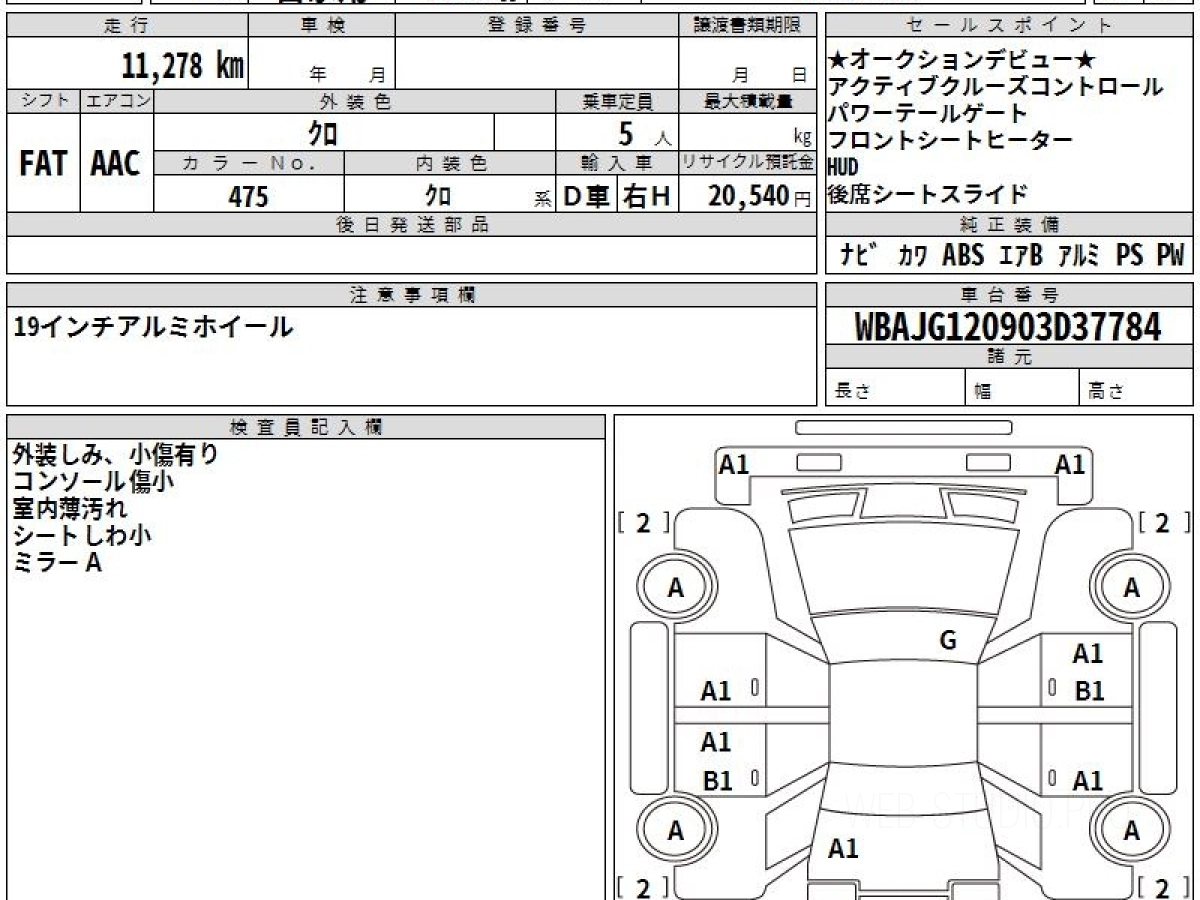1200x900 pixels.
Task: Click the seating capacity value 5 人
Action: pyautogui.click(x=644, y=133)
